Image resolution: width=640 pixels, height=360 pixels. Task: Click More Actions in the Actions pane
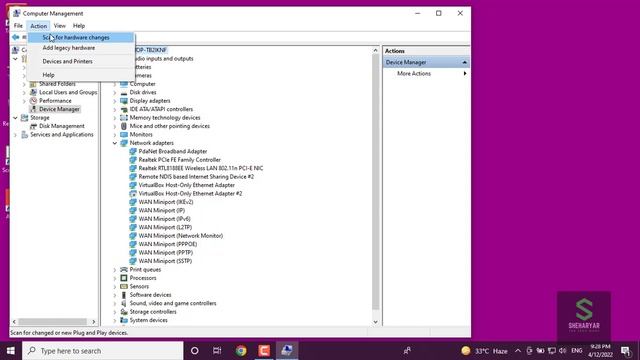(414, 73)
